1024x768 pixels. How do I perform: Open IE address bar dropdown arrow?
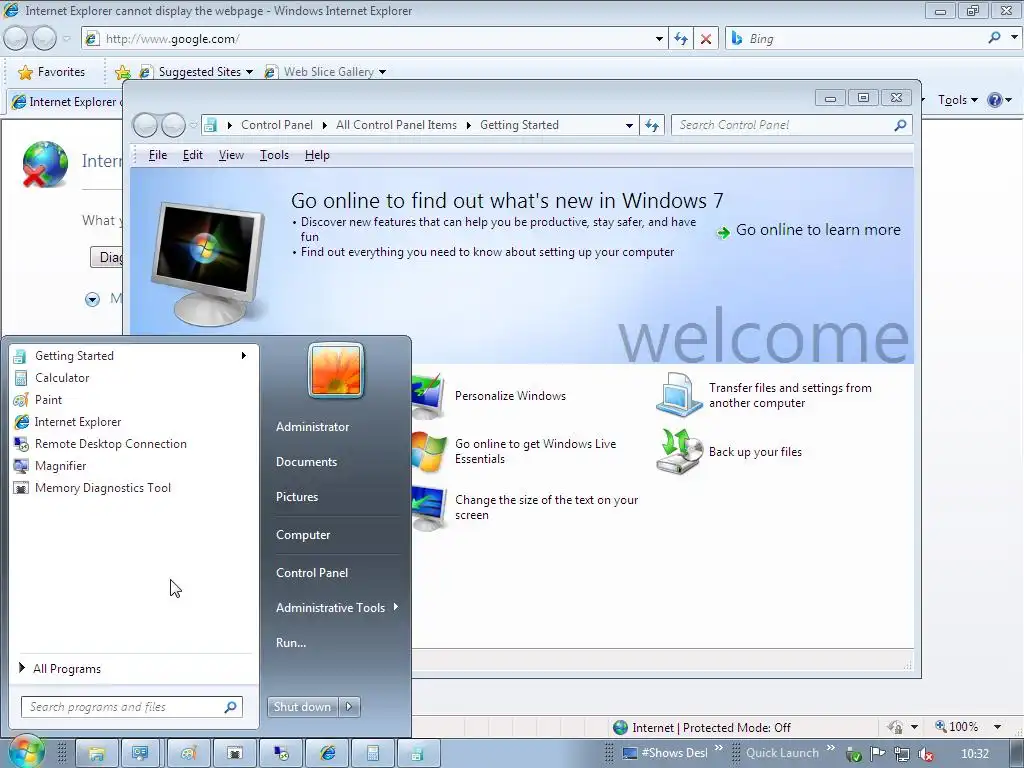coord(659,39)
